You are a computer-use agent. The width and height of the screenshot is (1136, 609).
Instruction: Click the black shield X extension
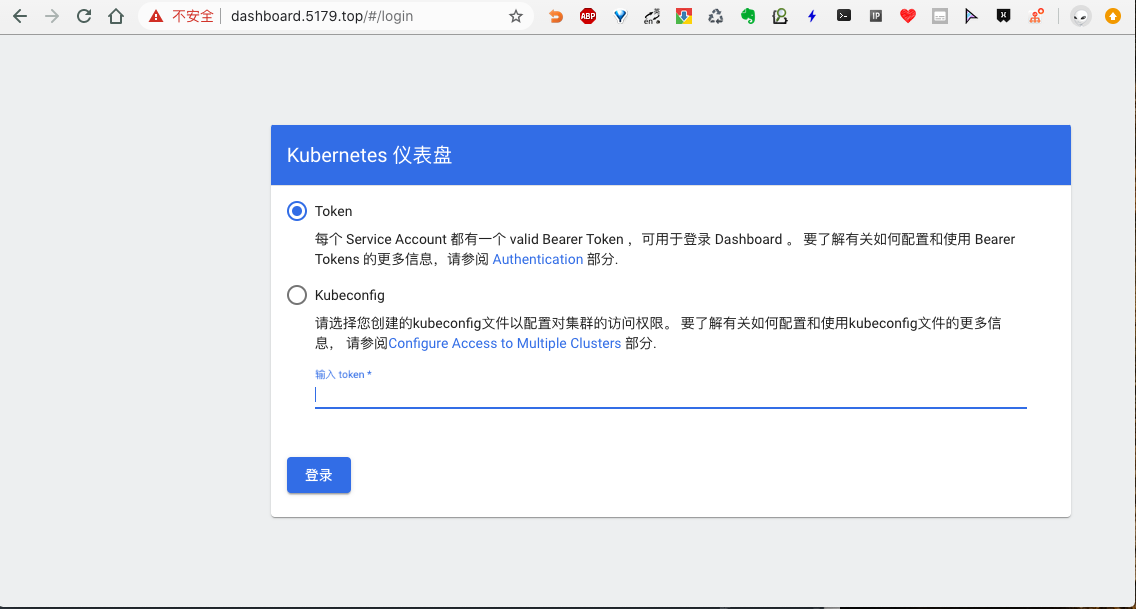pos(1003,15)
